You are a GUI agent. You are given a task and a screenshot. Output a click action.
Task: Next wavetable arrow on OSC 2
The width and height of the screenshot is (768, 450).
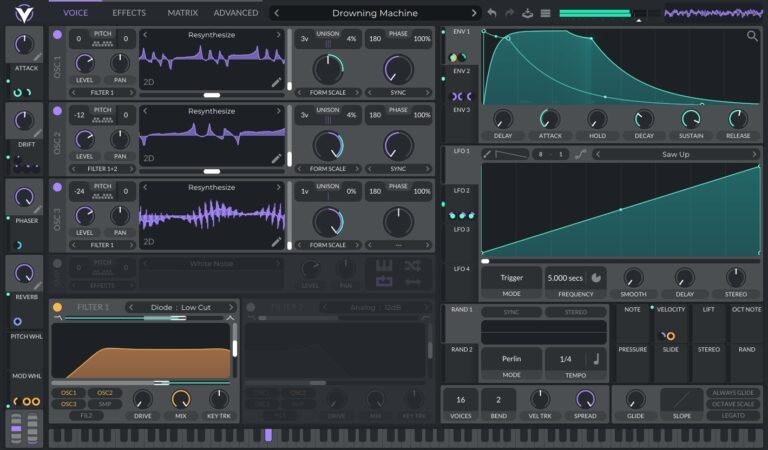point(278,111)
